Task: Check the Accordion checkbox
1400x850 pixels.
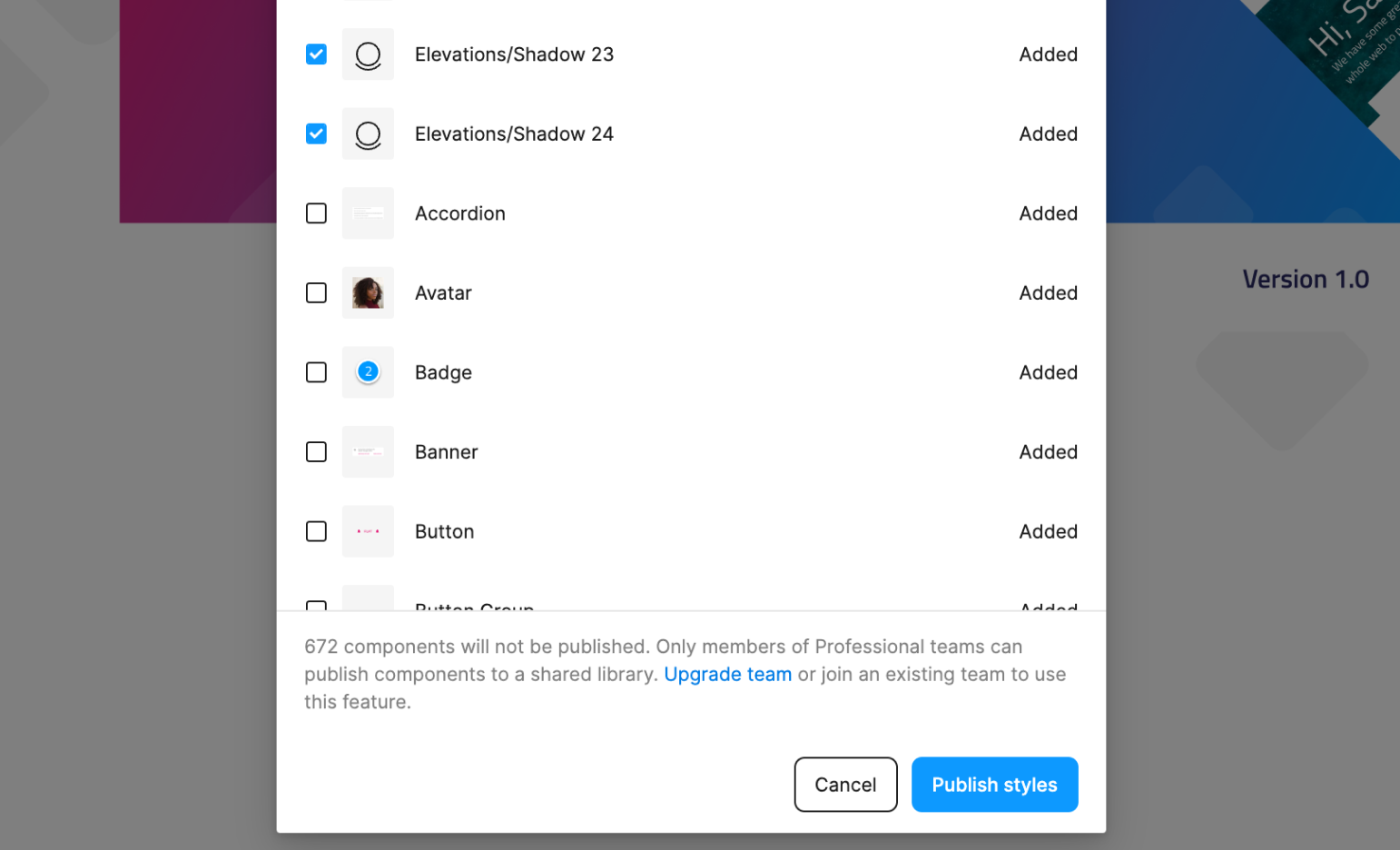Action: (316, 213)
